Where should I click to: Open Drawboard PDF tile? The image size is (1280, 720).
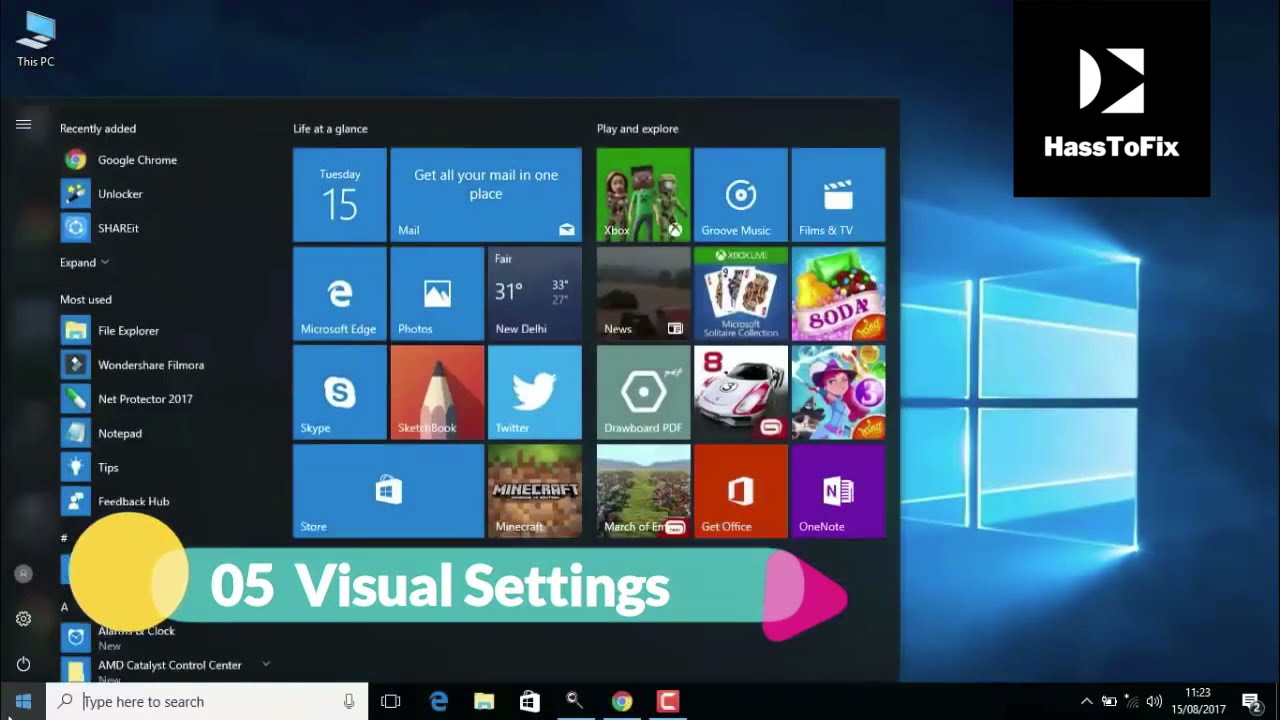(x=643, y=392)
